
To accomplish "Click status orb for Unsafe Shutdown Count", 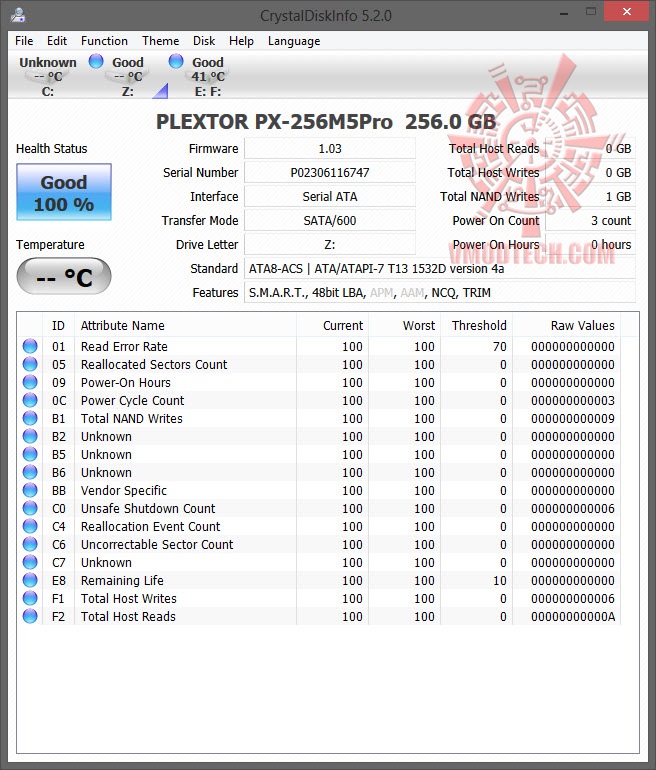I will click(30, 508).
